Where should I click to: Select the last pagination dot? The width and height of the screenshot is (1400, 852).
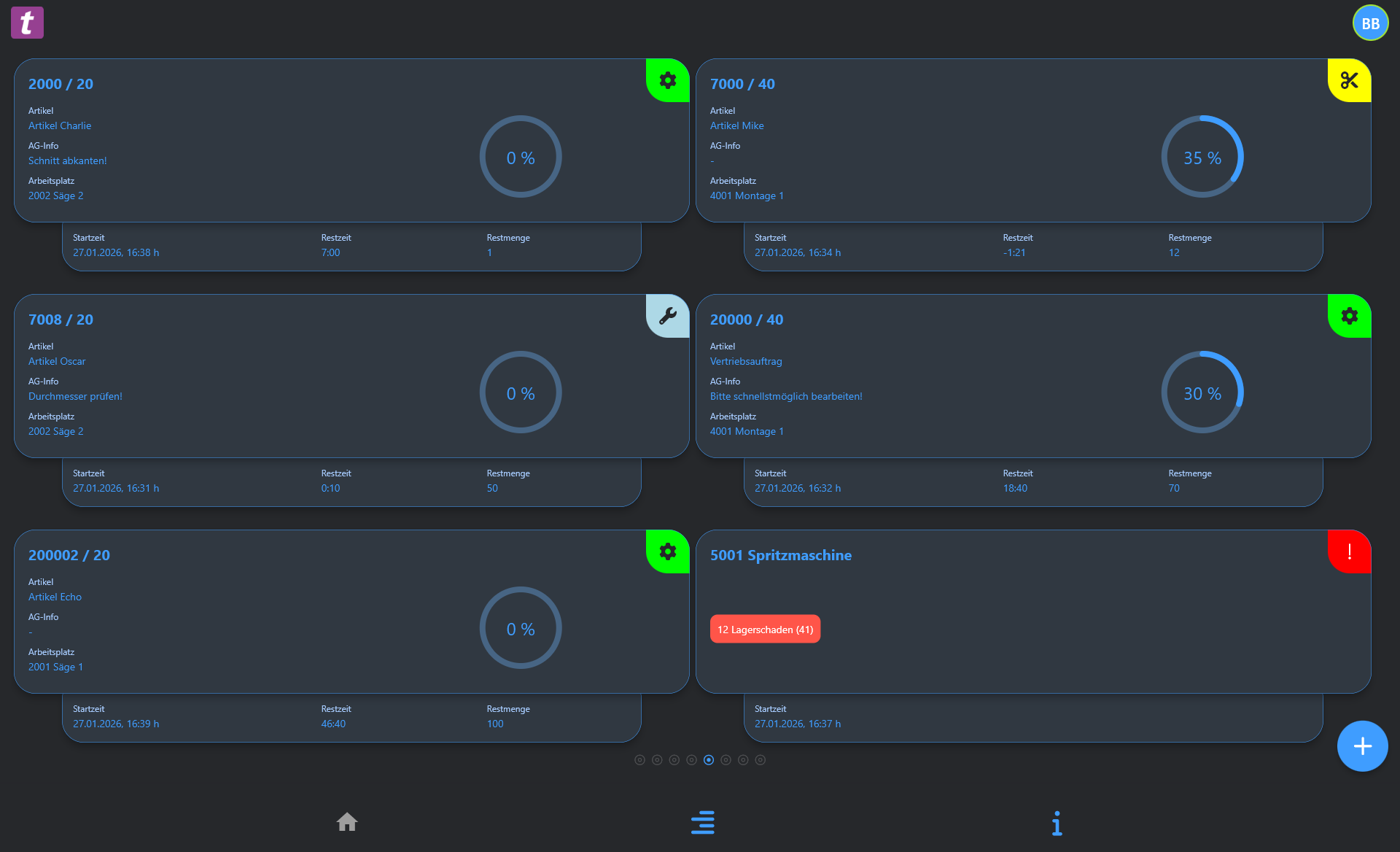coord(761,759)
